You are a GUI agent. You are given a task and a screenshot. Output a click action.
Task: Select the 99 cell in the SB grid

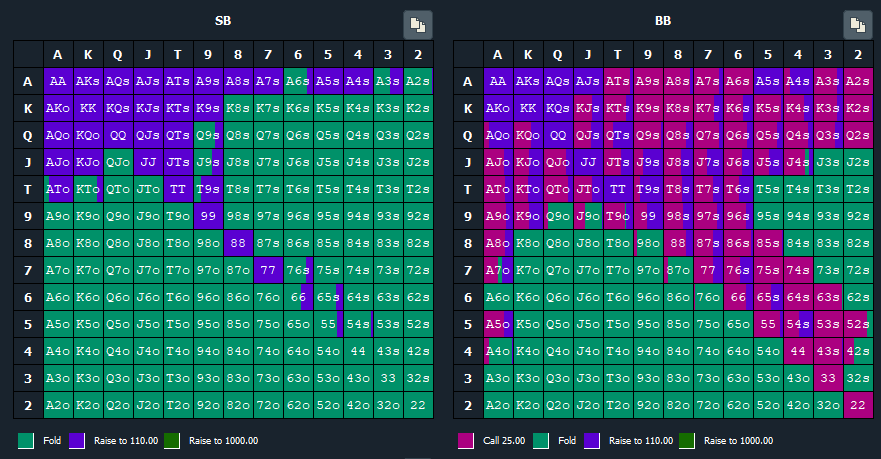[208, 216]
